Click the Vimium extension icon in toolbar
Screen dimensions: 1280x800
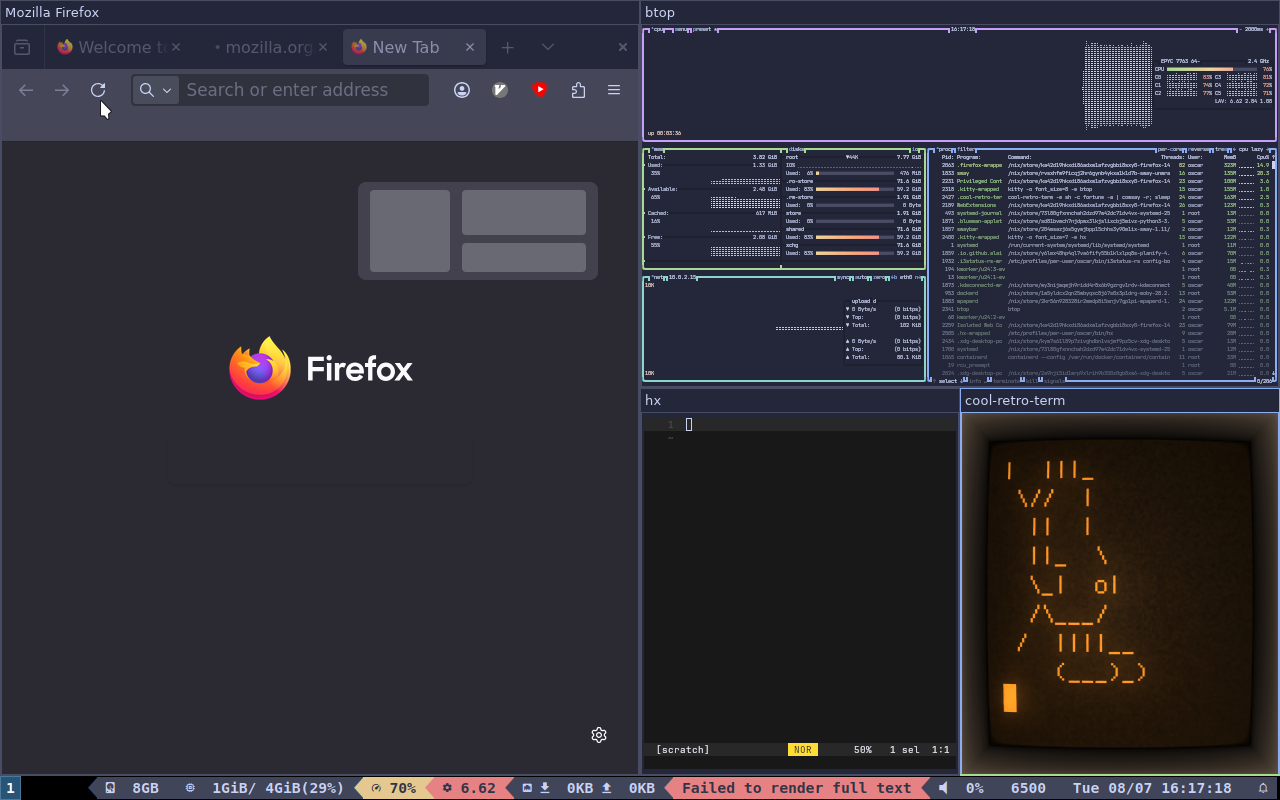coord(501,90)
